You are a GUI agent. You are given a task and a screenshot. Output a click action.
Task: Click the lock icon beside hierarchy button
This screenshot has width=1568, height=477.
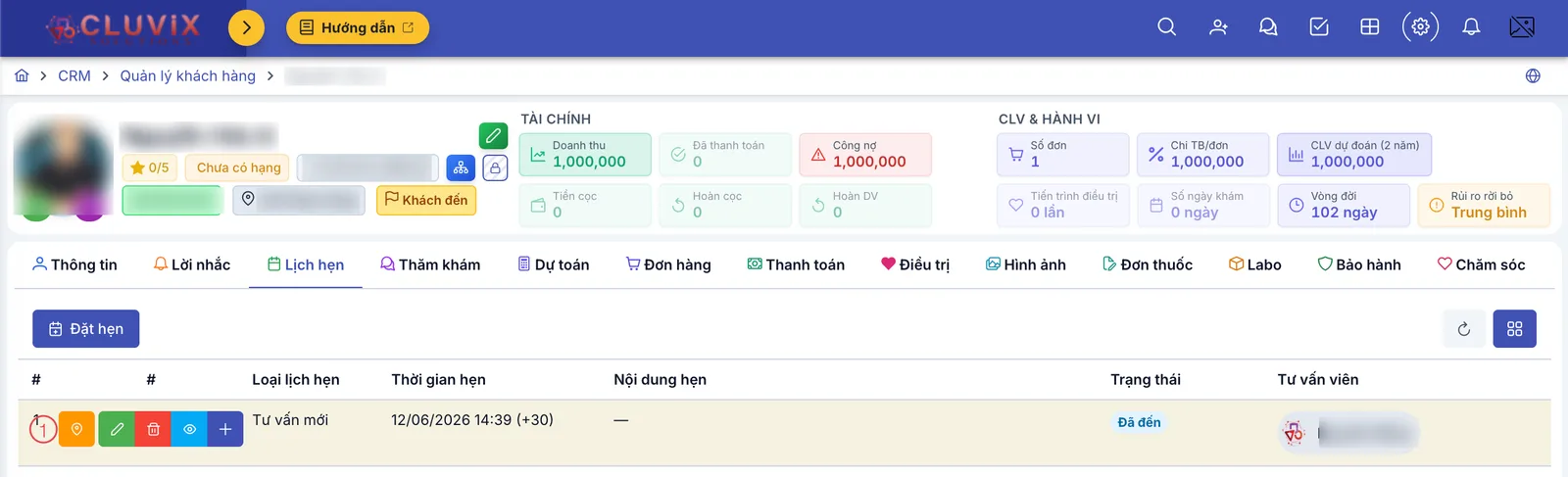495,167
